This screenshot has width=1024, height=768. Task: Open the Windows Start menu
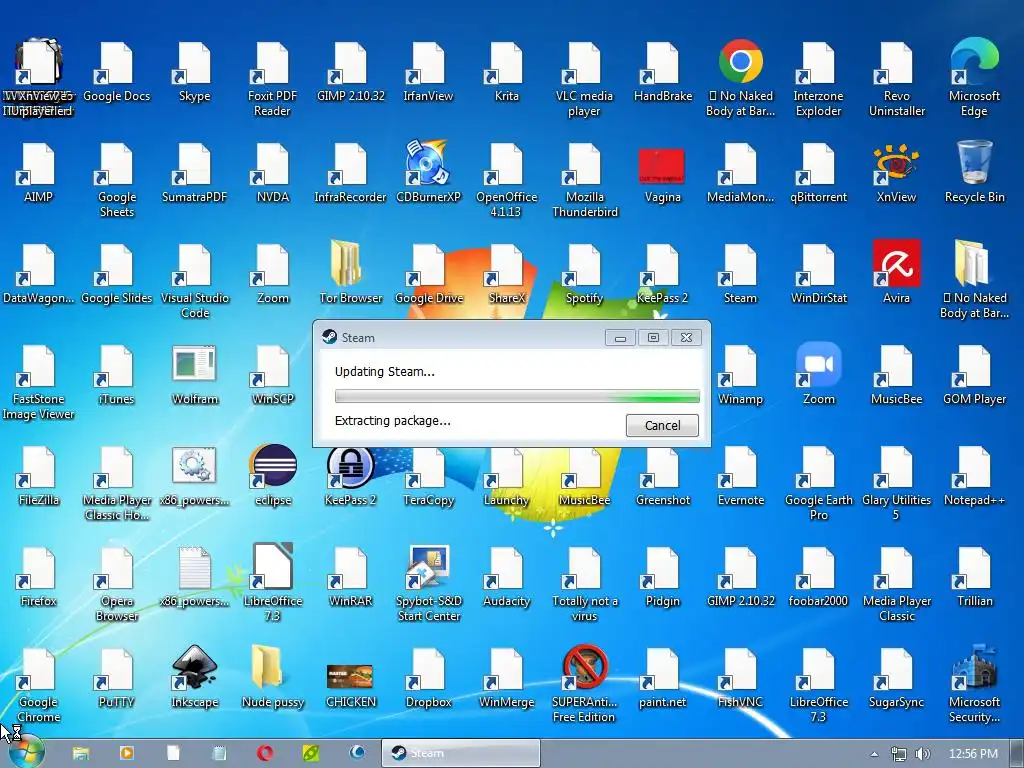(x=25, y=753)
